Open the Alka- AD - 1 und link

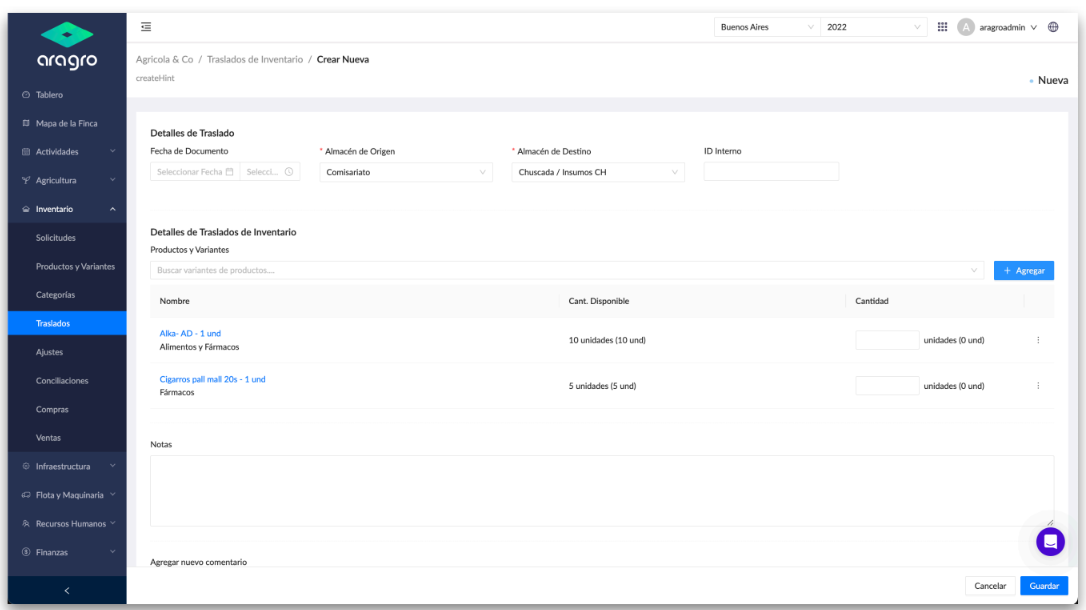(190, 333)
